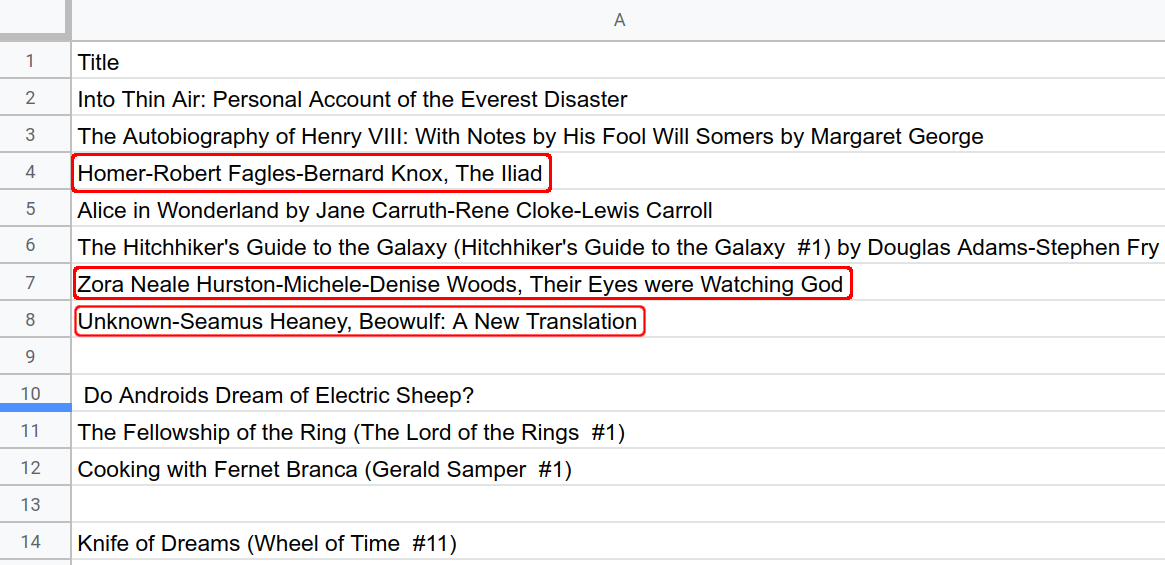1165x565 pixels.
Task: Click The Fellowship of the Ring cell
Action: [x=351, y=433]
